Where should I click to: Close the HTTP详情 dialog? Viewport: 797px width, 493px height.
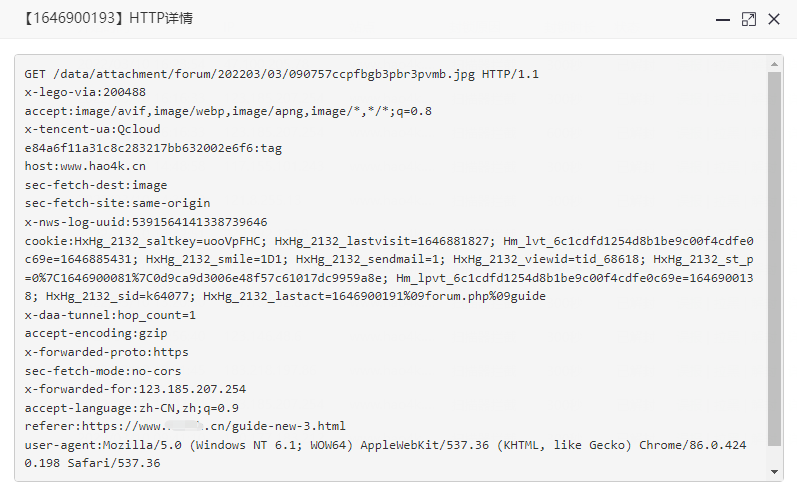[x=774, y=19]
